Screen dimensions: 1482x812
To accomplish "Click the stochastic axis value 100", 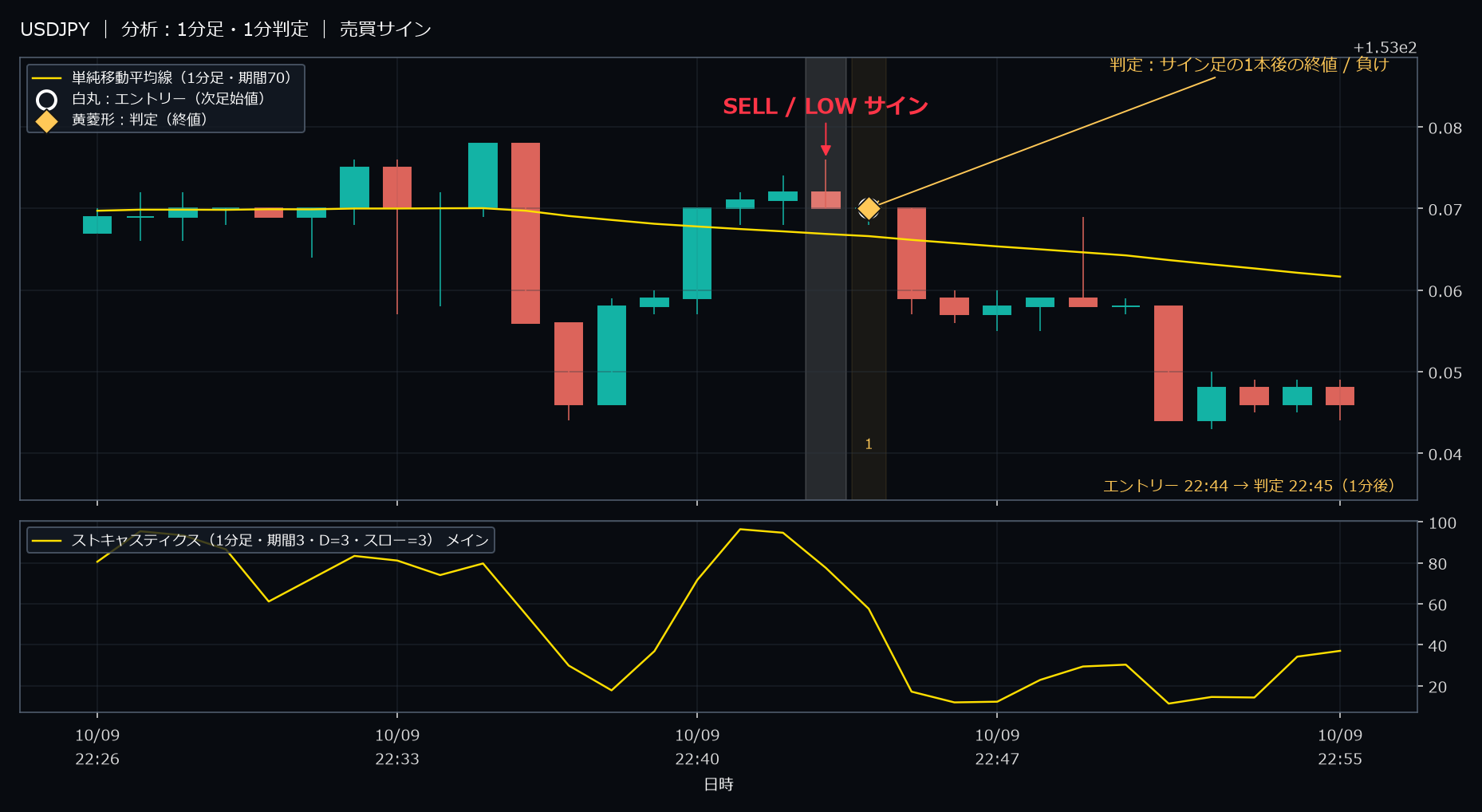I will 1442,523.
